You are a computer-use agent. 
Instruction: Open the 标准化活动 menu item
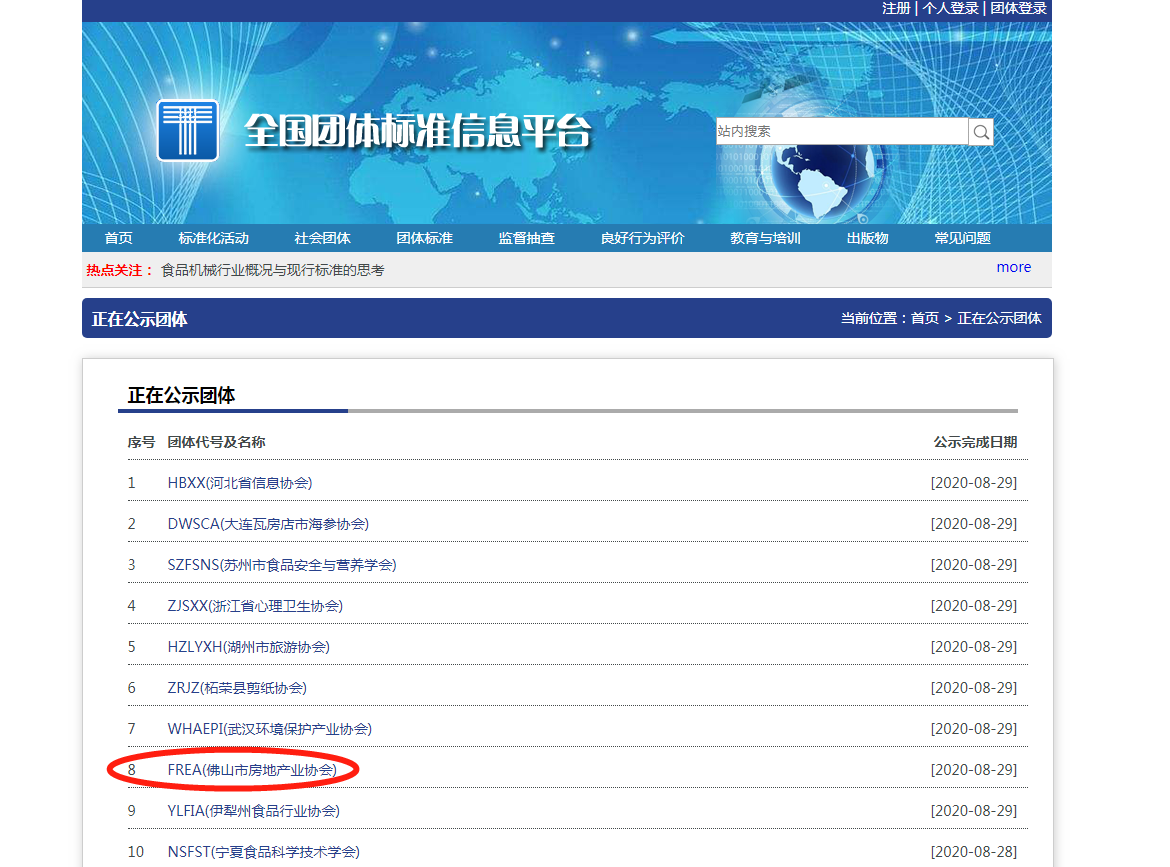point(213,238)
